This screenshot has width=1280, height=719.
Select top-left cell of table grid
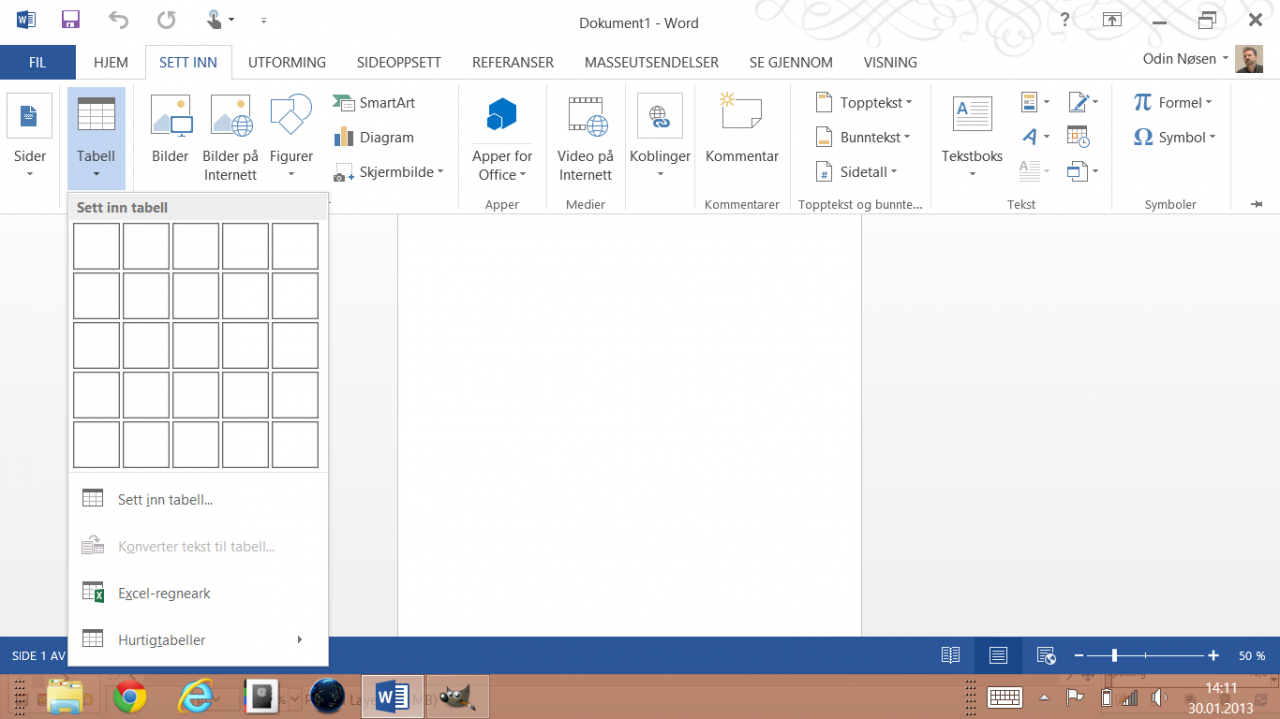96,246
